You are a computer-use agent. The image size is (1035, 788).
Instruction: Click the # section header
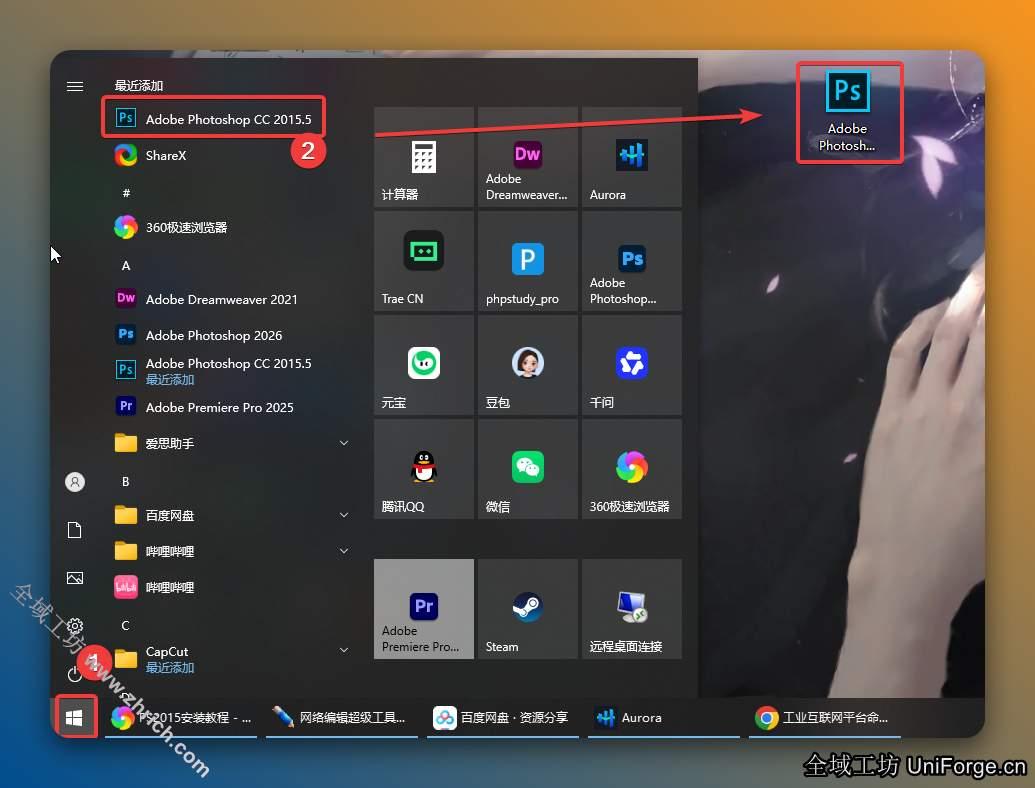click(126, 193)
